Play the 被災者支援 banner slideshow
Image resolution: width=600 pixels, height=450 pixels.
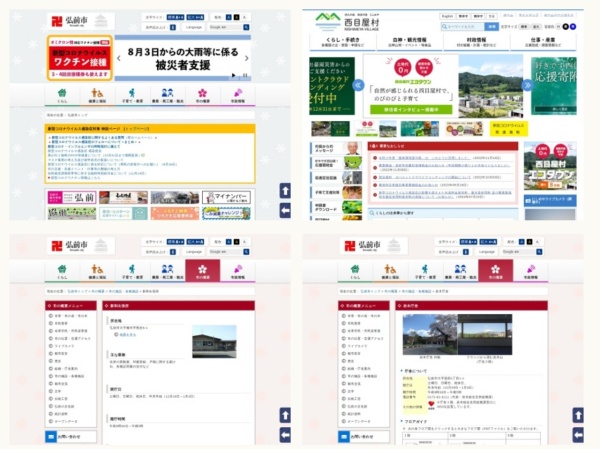[233, 75]
